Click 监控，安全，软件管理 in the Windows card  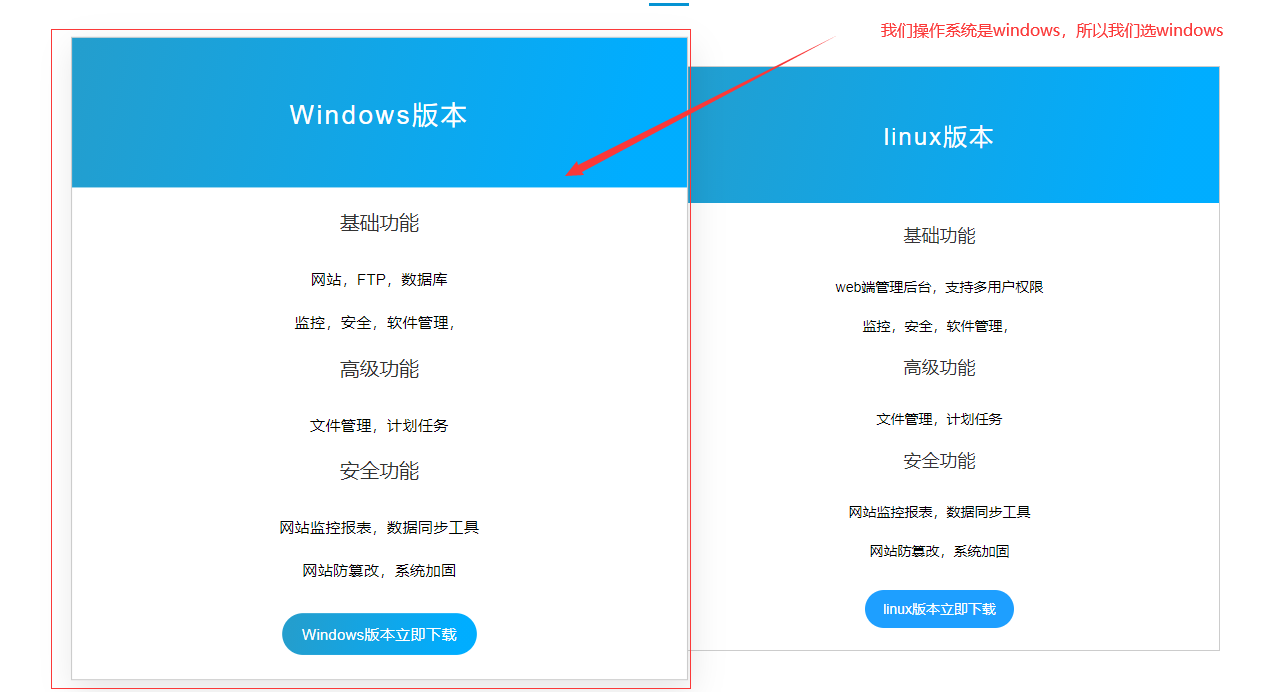(x=375, y=323)
